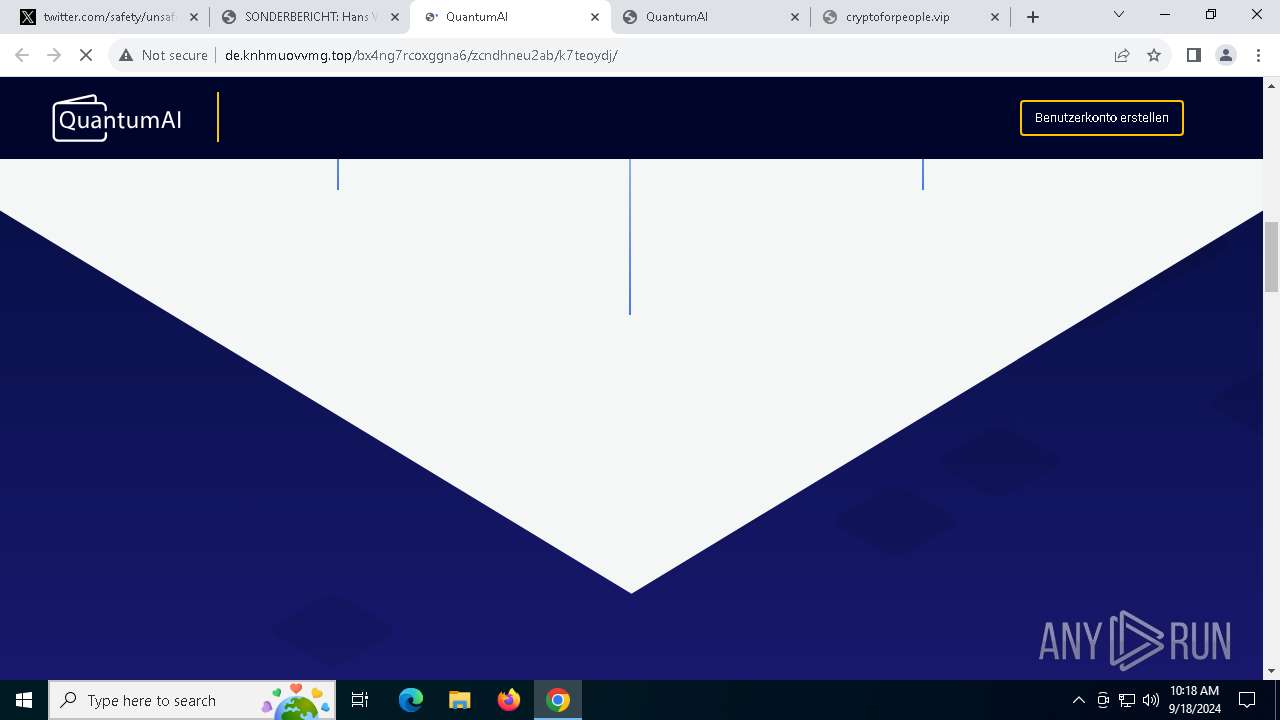Click the scrollbar down arrow
This screenshot has width=1280, height=720.
(1272, 671)
